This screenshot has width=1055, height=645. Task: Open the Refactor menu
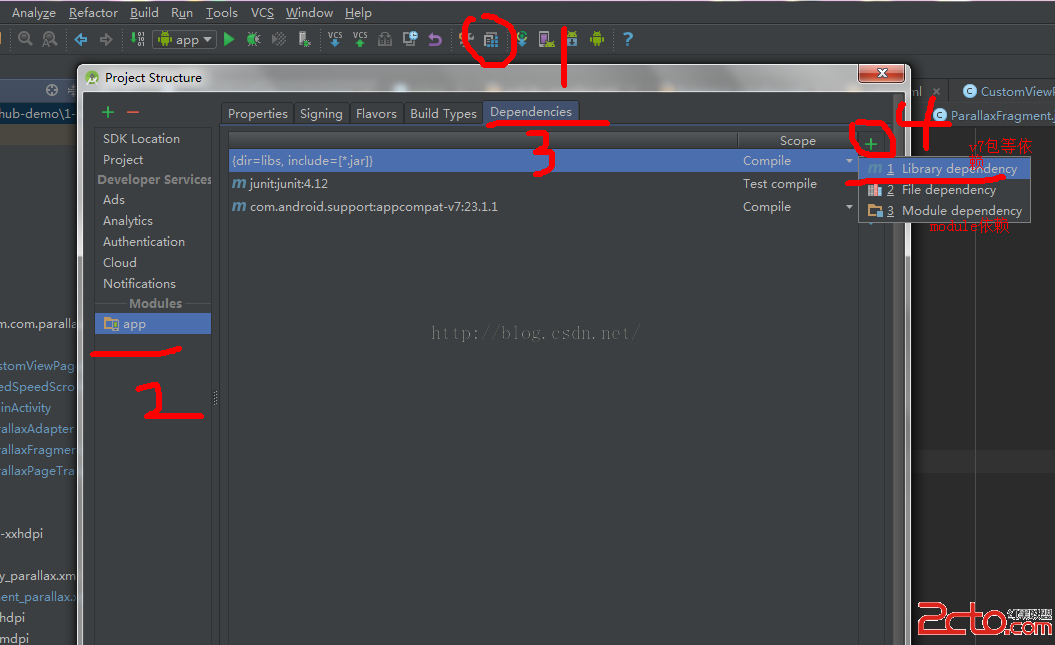click(x=93, y=13)
